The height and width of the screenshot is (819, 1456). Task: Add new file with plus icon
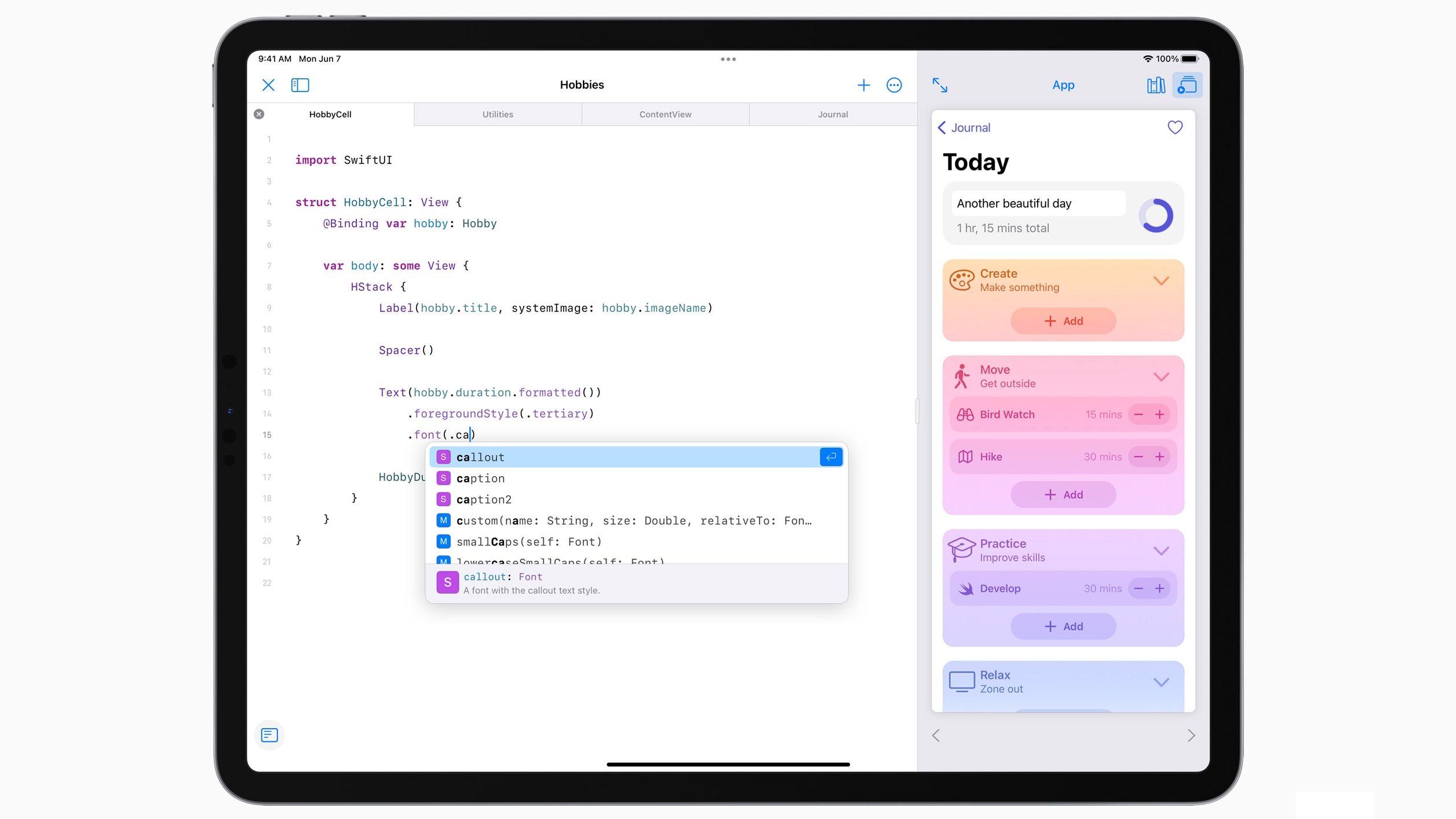pyautogui.click(x=863, y=85)
